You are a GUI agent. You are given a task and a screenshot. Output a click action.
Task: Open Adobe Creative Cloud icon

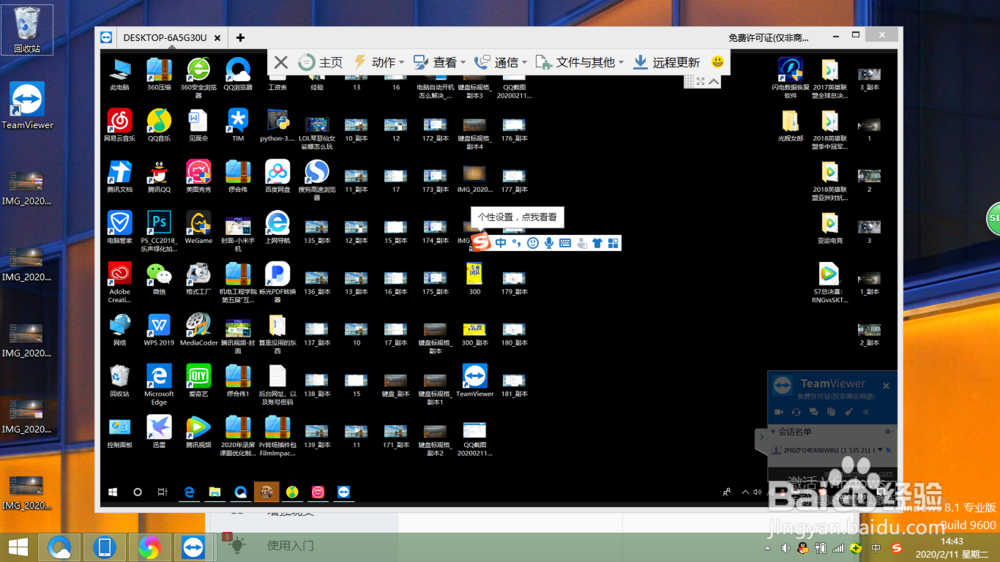click(119, 281)
